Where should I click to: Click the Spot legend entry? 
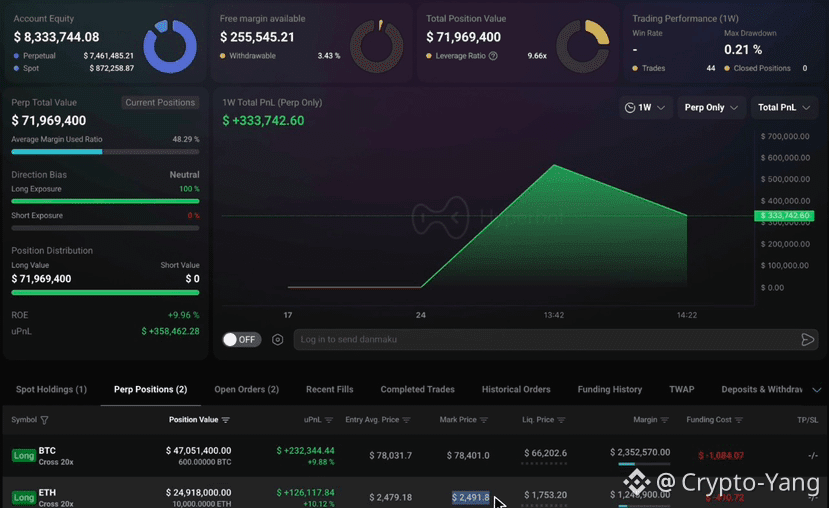point(74,68)
